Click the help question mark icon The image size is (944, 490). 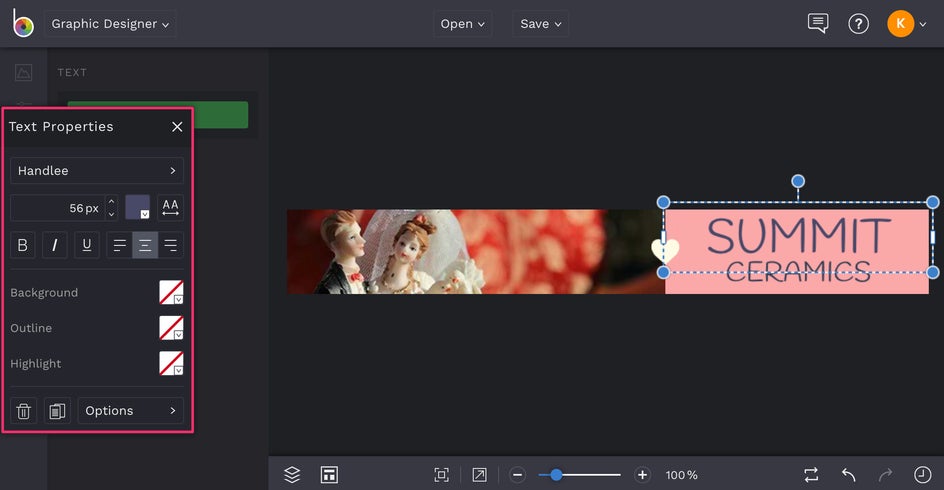[859, 24]
